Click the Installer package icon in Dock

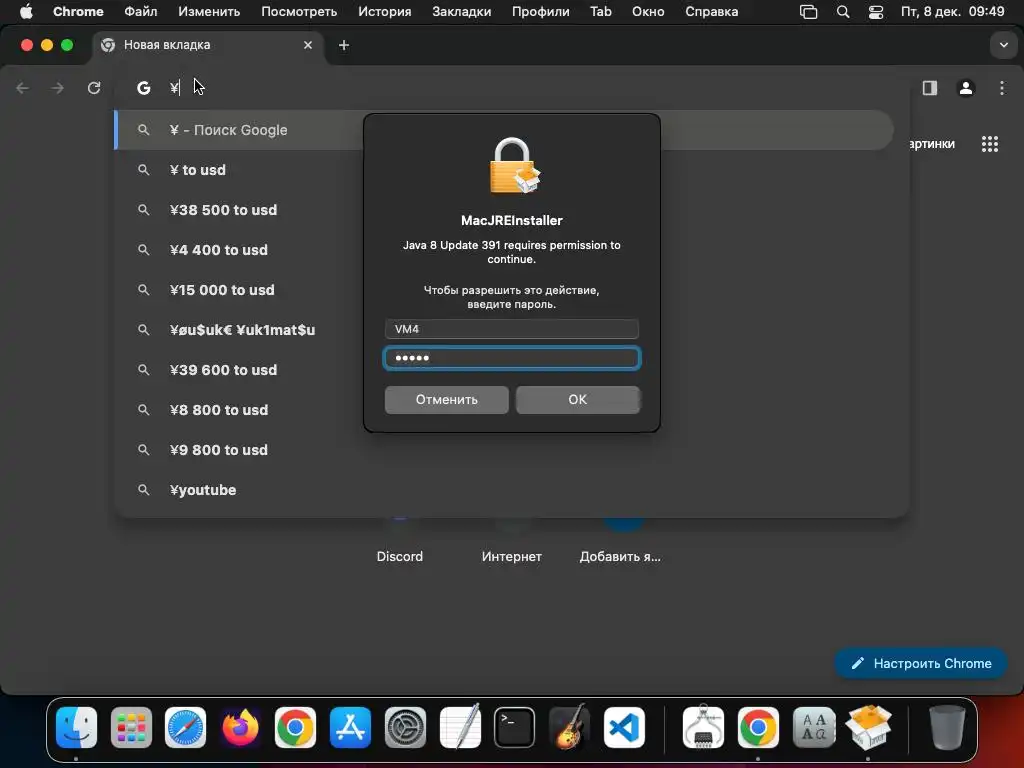869,728
